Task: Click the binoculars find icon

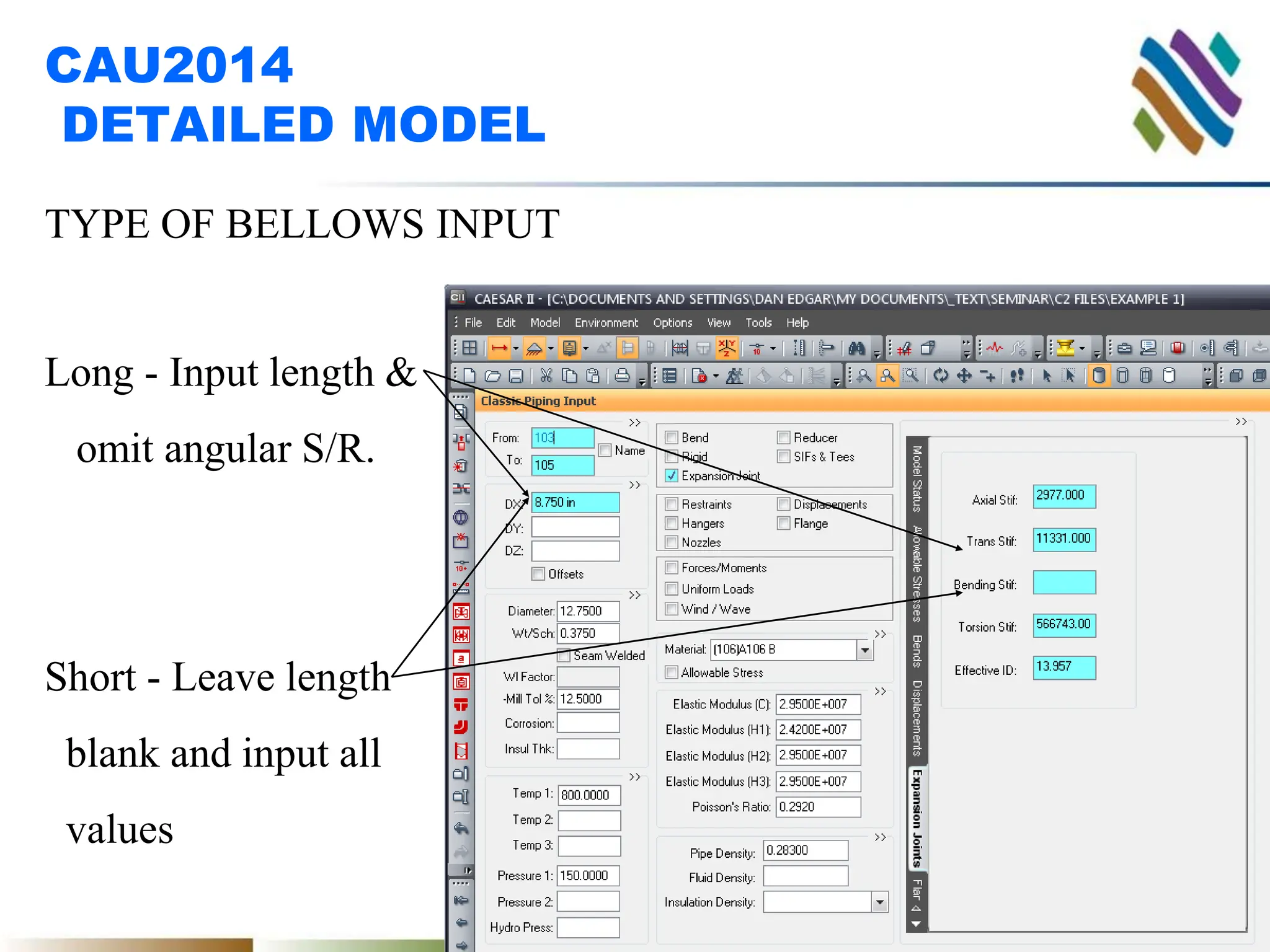Action: (856, 348)
